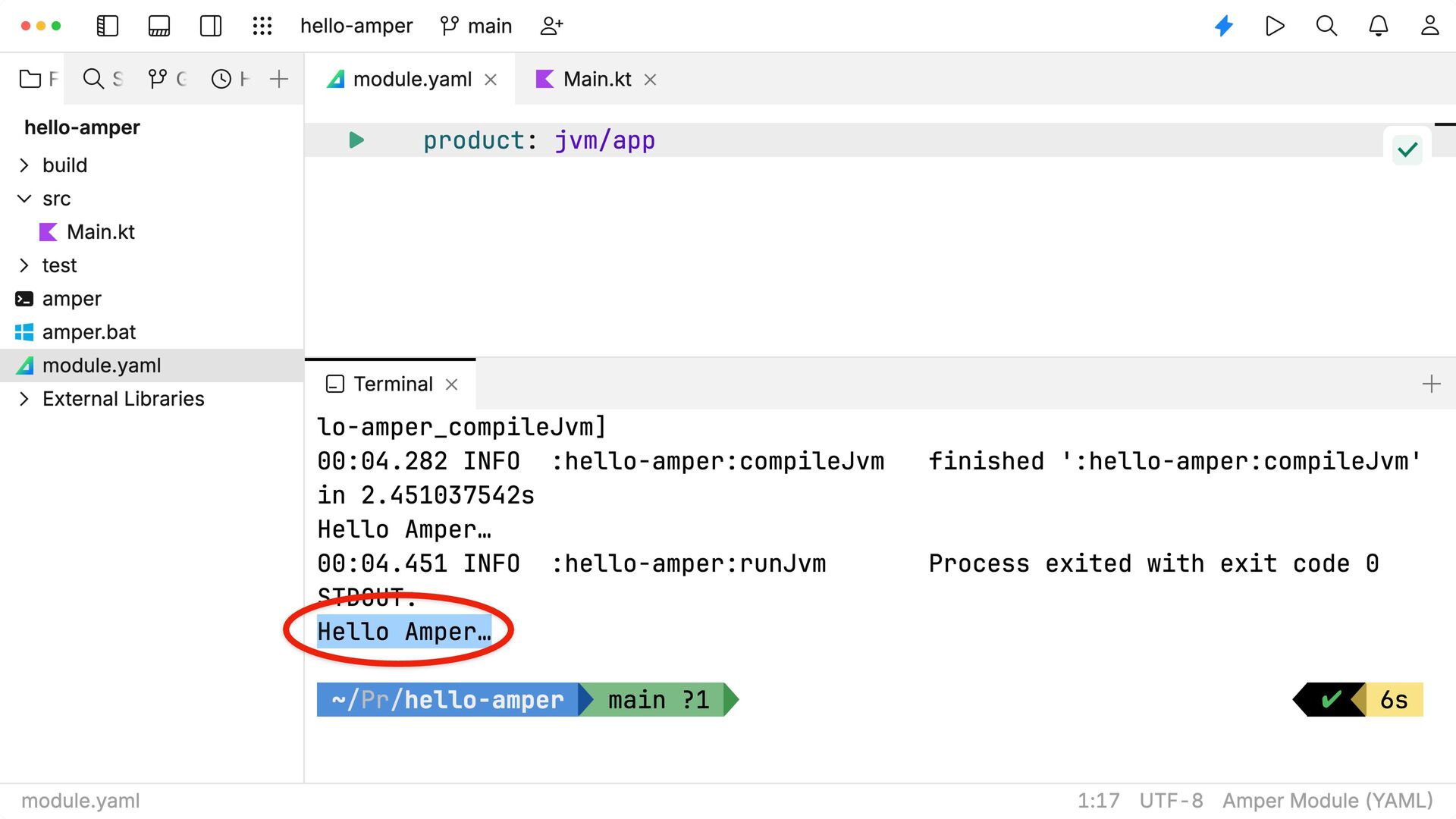Expand the test folder
The height and width of the screenshot is (819, 1456).
(24, 265)
